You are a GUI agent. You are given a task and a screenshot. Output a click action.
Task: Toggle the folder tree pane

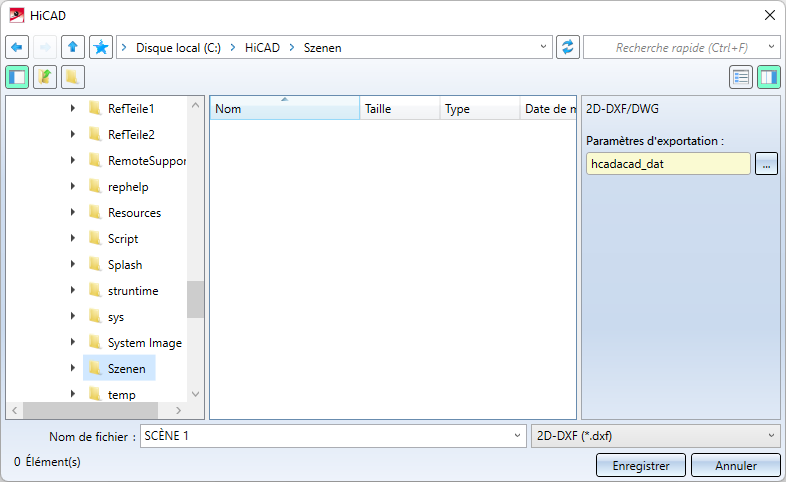click(17, 77)
